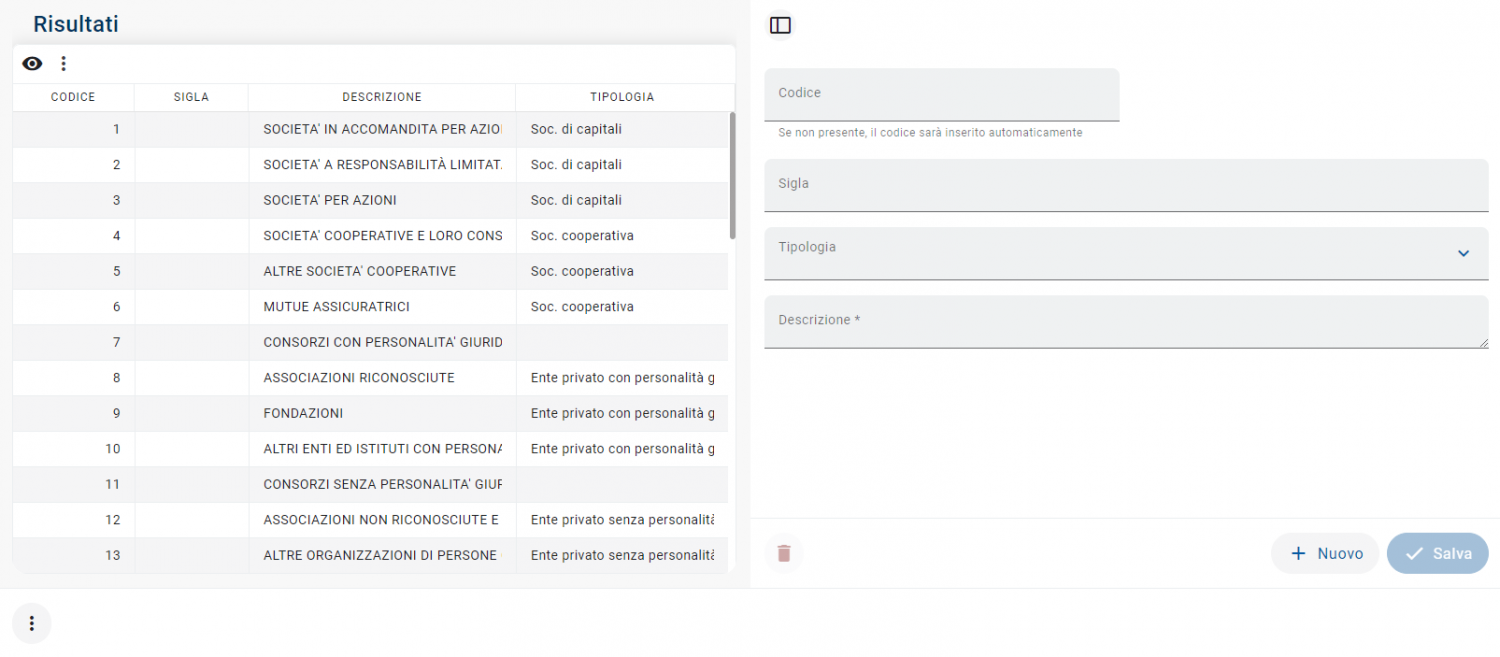
Task: Click the trash delete icon
Action: click(x=784, y=553)
